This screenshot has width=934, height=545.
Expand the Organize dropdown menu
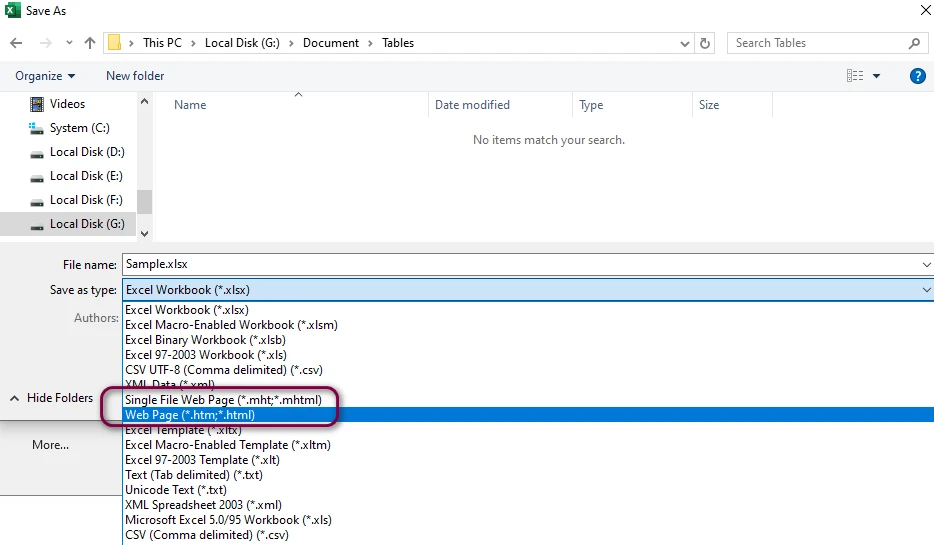(x=45, y=76)
